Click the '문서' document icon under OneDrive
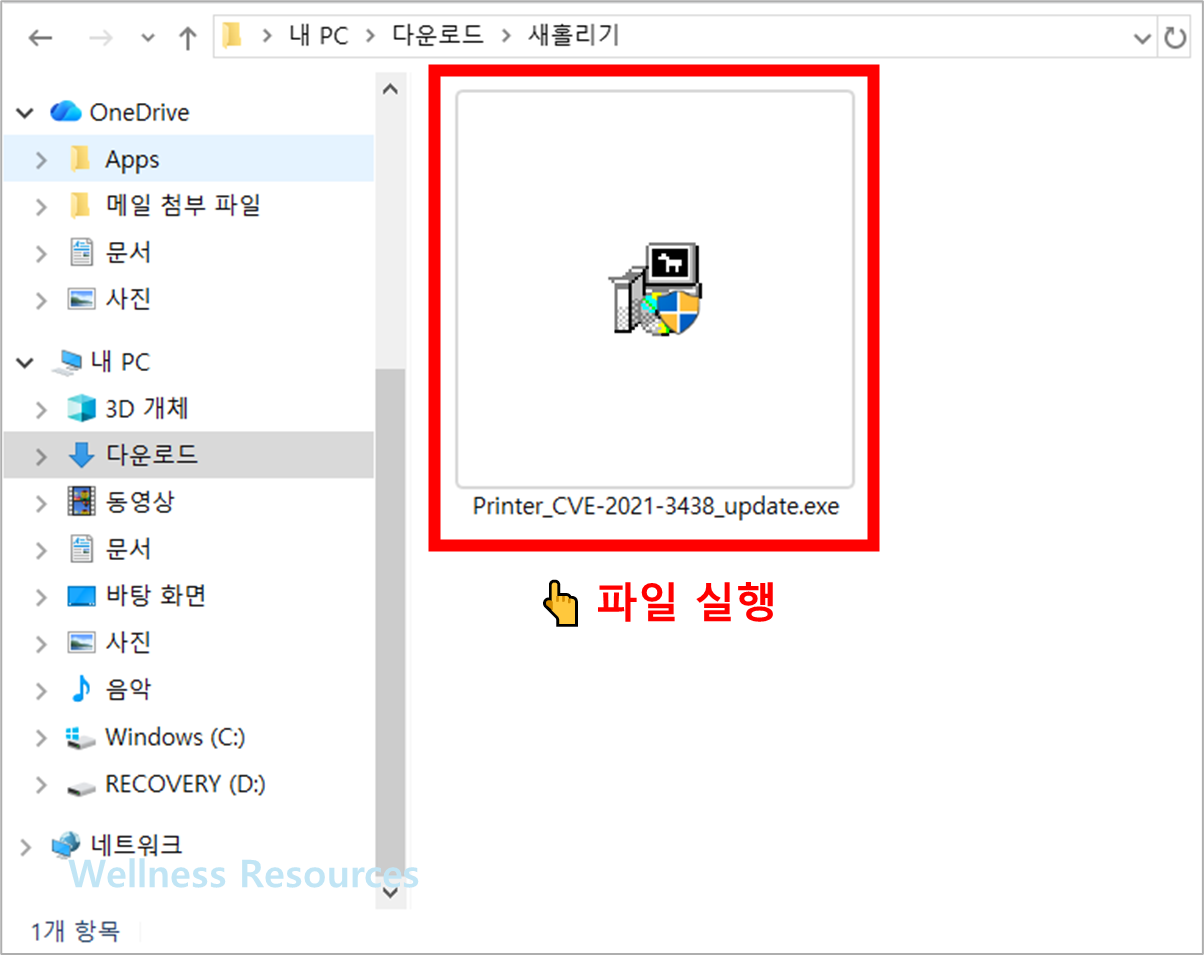The width and height of the screenshot is (1204, 955). pos(81,252)
